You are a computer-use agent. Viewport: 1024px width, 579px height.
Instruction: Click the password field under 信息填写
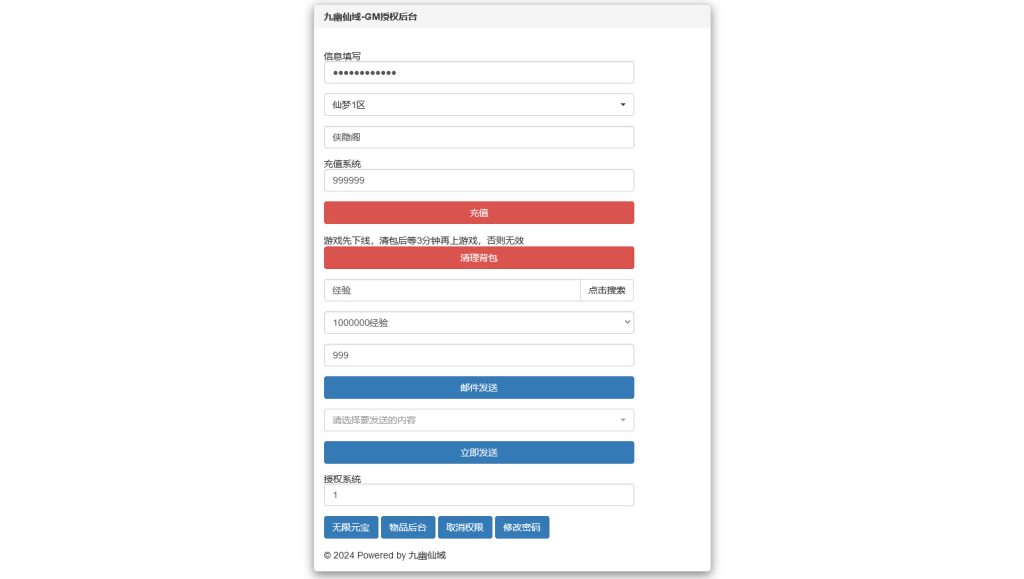click(x=478, y=73)
